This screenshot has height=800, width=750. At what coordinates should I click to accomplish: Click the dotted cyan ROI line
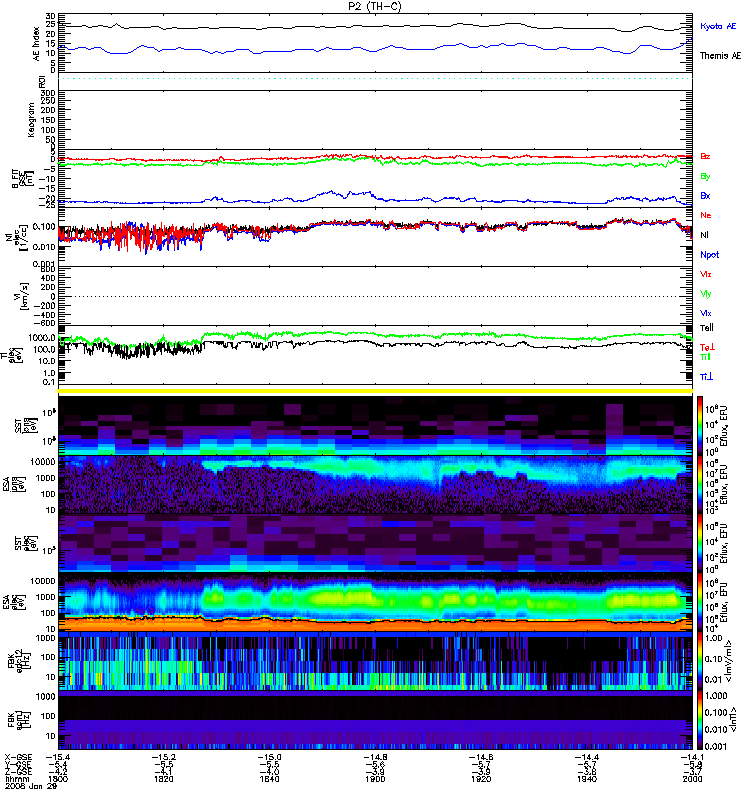375,79
